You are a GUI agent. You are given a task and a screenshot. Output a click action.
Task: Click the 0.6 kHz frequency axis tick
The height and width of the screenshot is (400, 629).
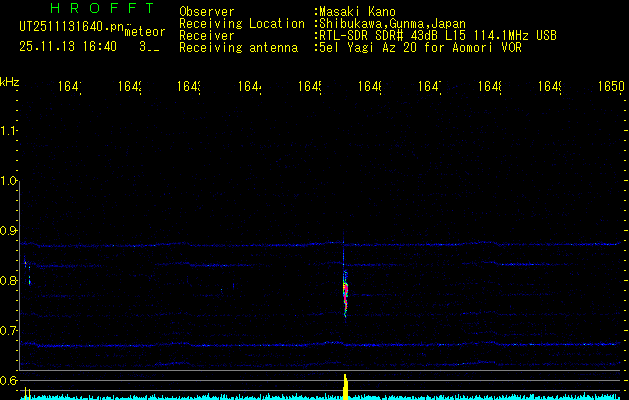10,381
